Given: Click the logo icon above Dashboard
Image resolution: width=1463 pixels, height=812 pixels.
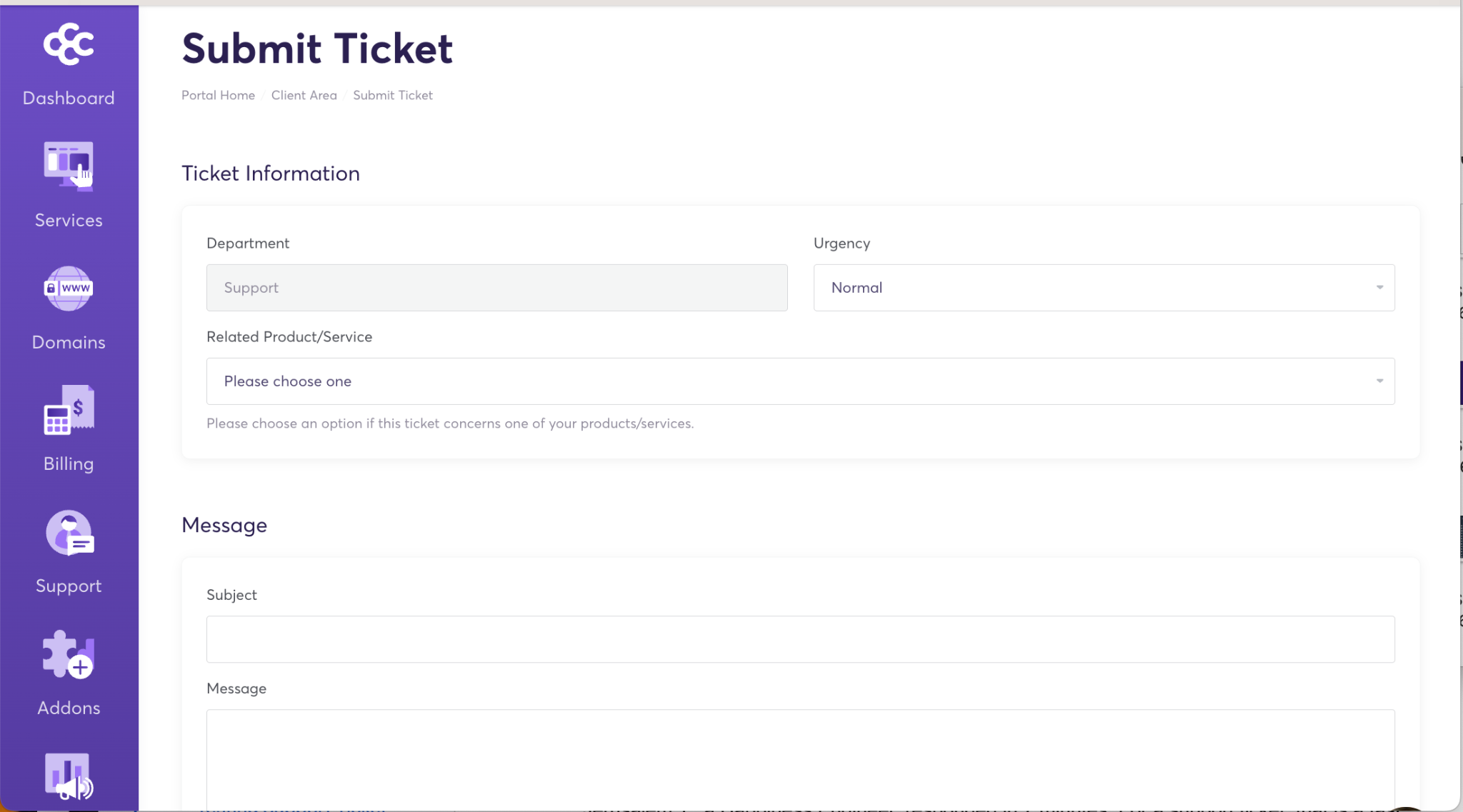Looking at the screenshot, I should click(x=69, y=44).
